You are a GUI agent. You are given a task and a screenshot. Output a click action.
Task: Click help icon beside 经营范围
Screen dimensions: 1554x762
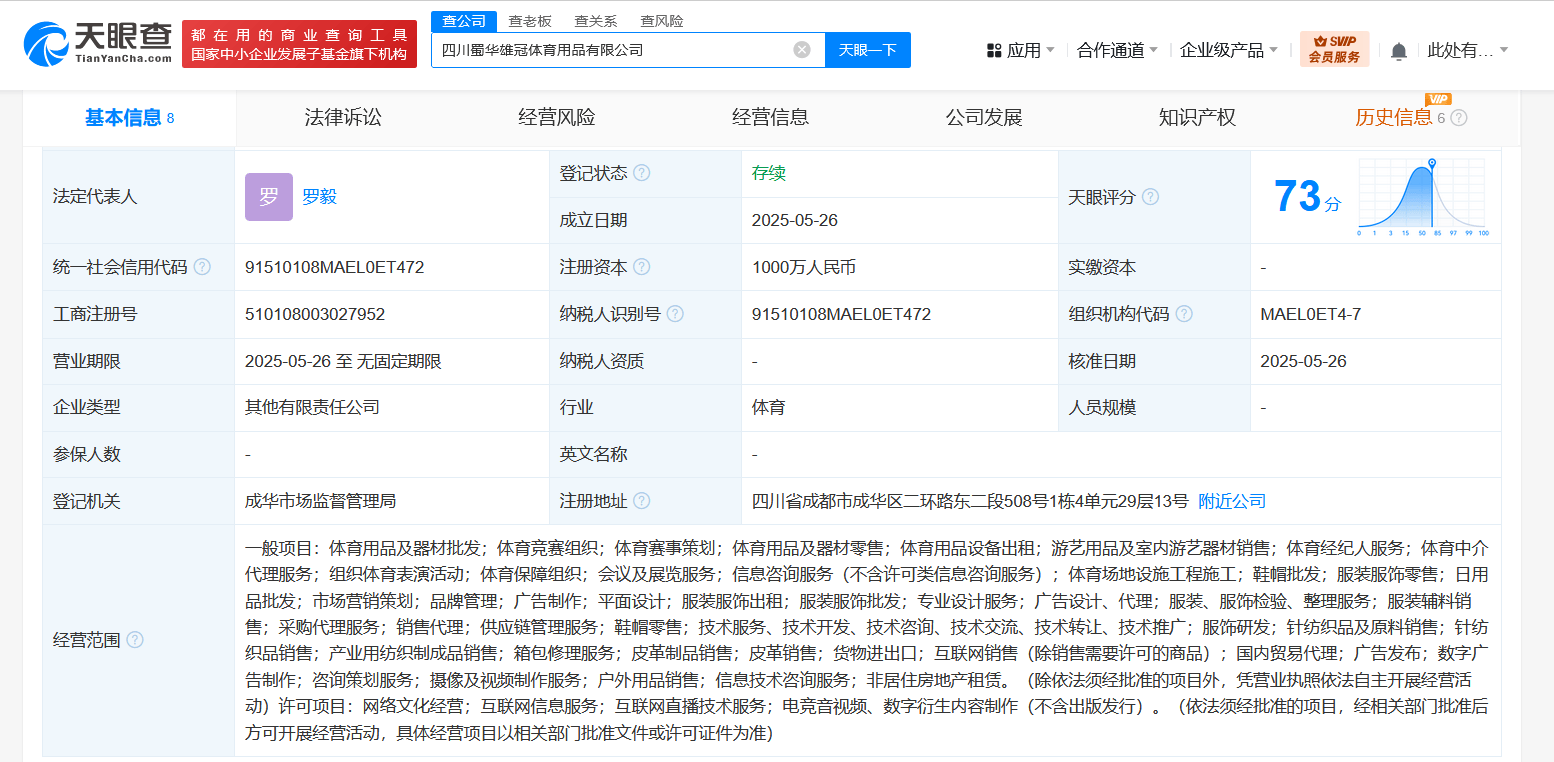pos(135,640)
